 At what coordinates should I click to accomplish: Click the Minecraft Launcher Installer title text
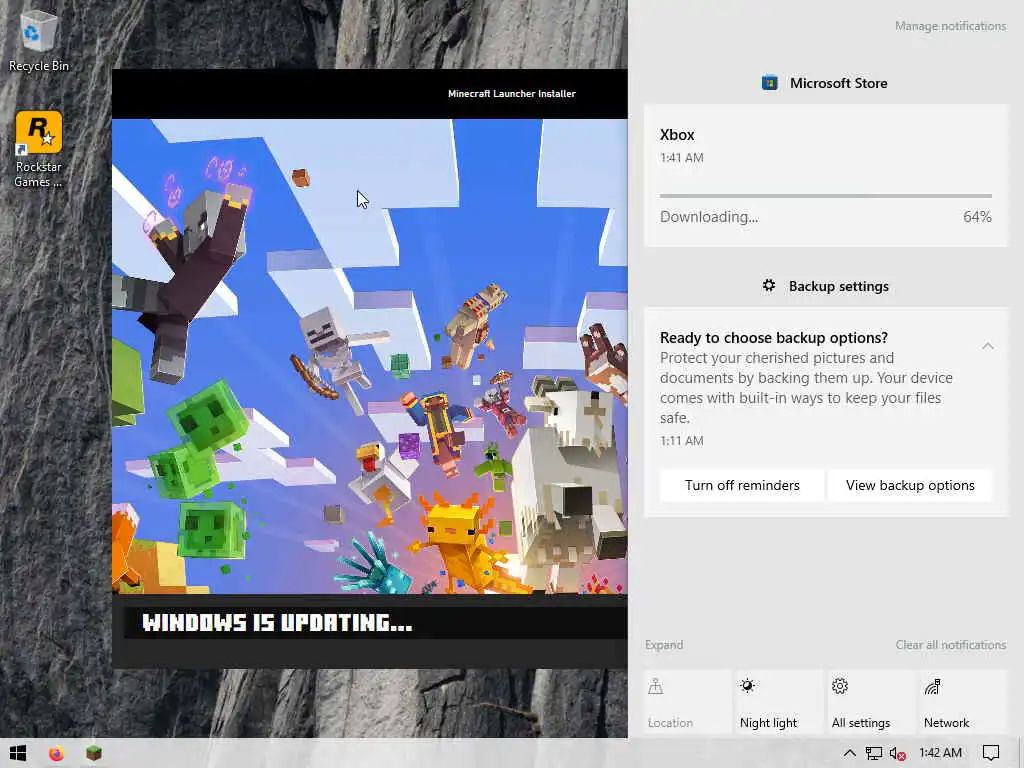pos(511,93)
